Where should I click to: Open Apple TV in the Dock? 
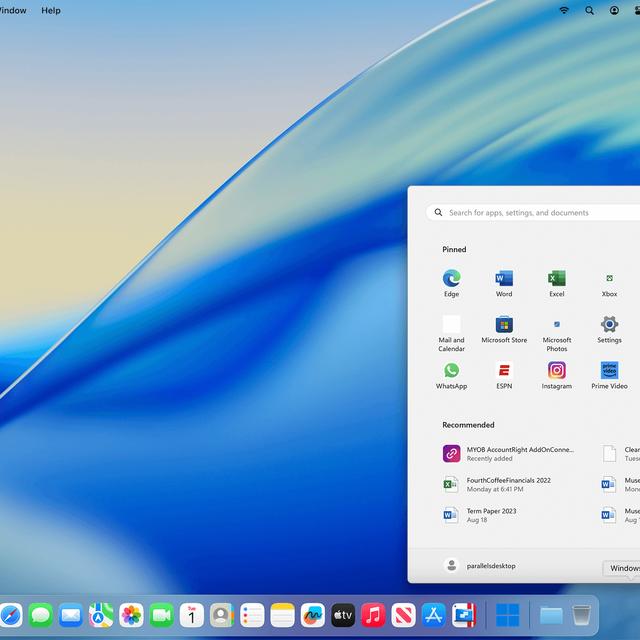pyautogui.click(x=343, y=615)
